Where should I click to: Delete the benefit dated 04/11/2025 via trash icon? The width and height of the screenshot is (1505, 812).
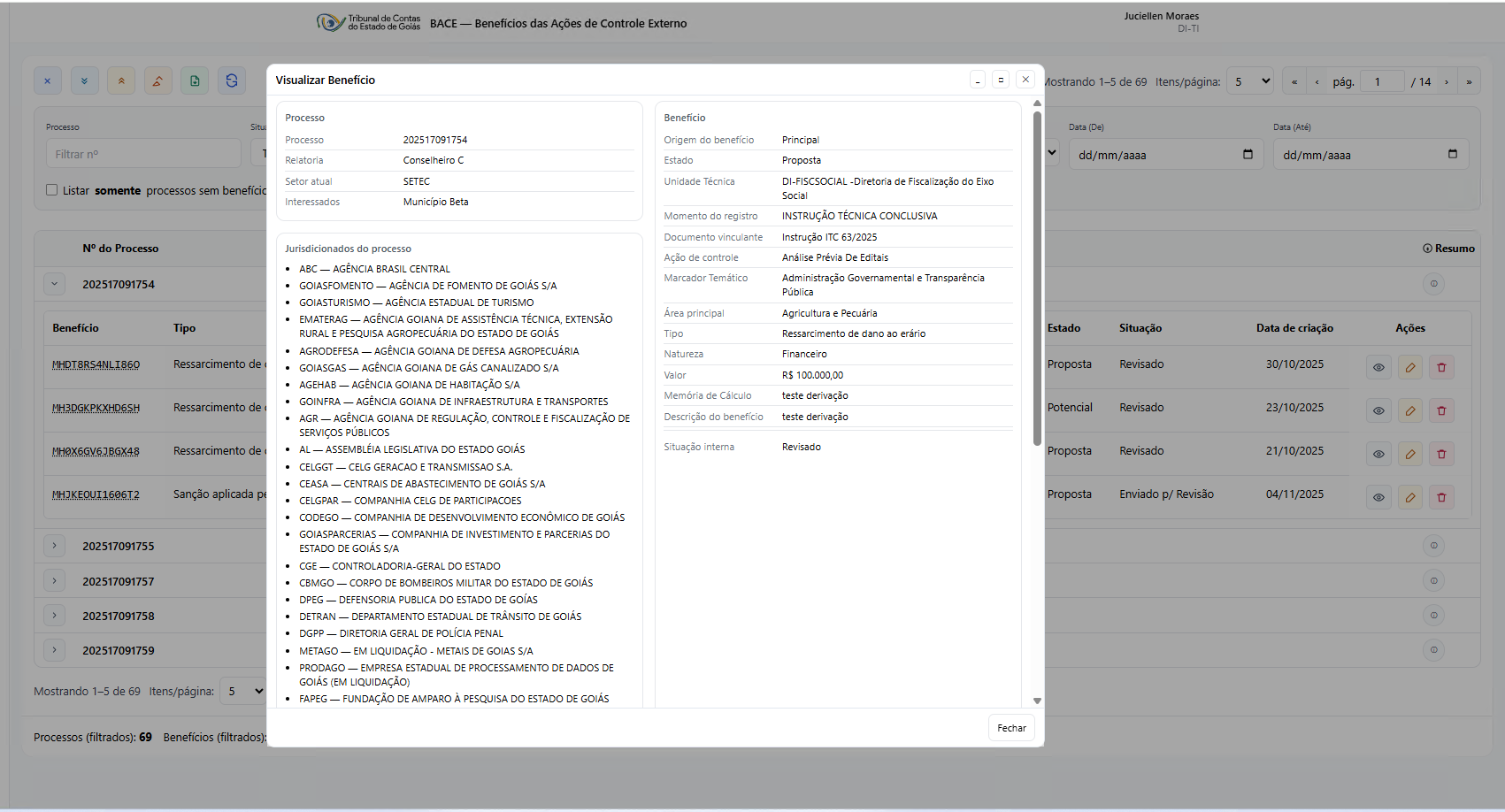(1441, 497)
